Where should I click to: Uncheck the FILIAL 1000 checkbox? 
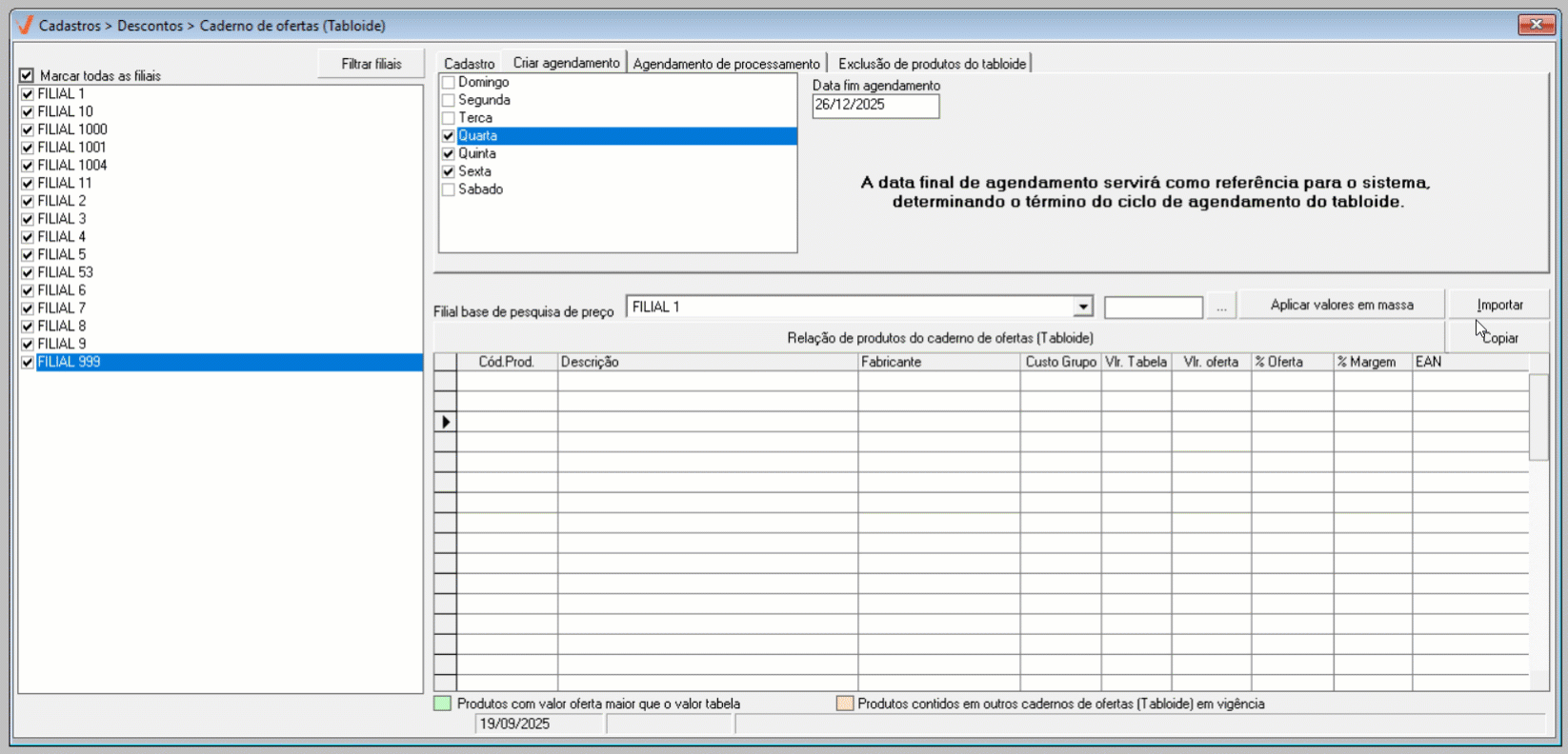pyautogui.click(x=28, y=129)
